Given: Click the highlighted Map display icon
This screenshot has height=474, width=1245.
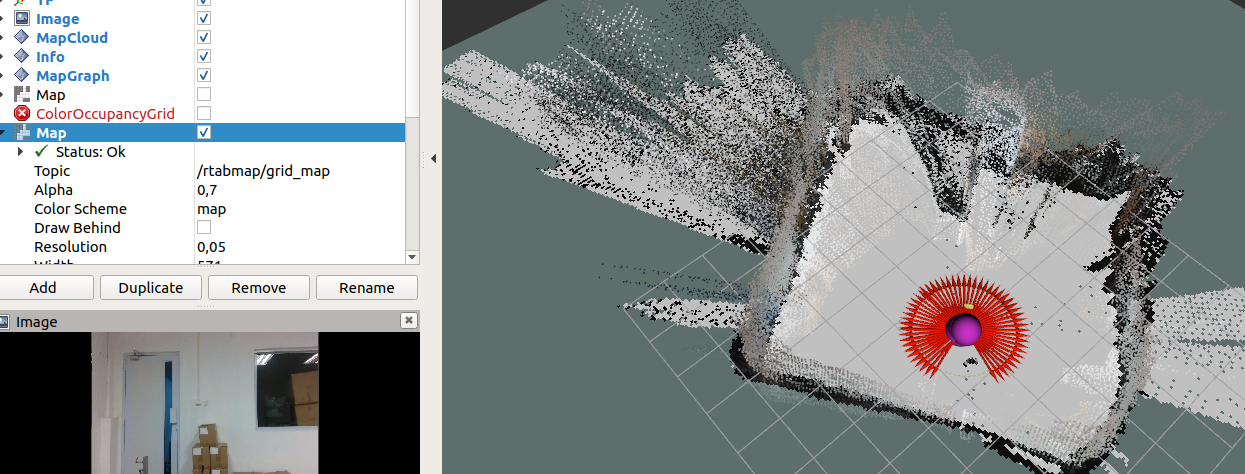Looking at the screenshot, I should click(22, 133).
